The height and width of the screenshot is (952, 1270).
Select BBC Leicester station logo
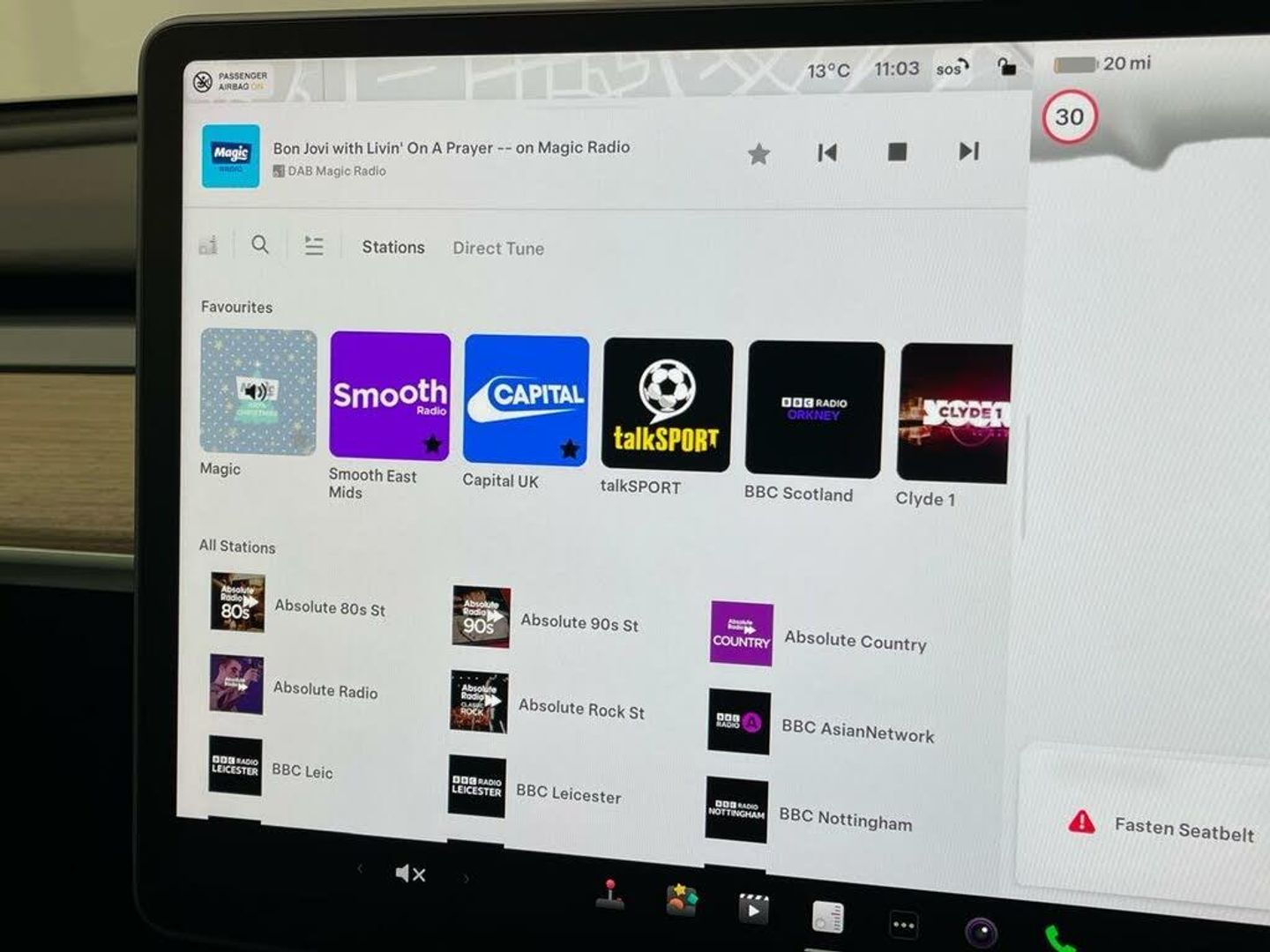[477, 786]
